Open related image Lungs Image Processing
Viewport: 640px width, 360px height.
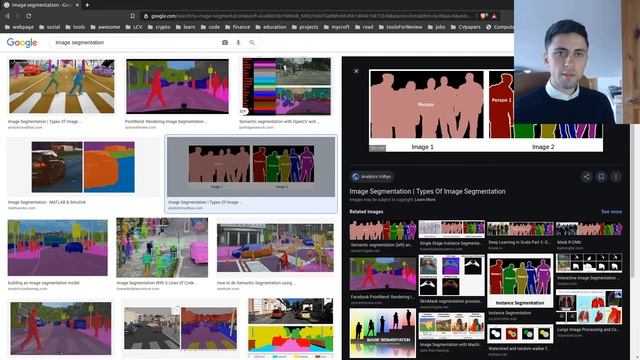pos(589,307)
